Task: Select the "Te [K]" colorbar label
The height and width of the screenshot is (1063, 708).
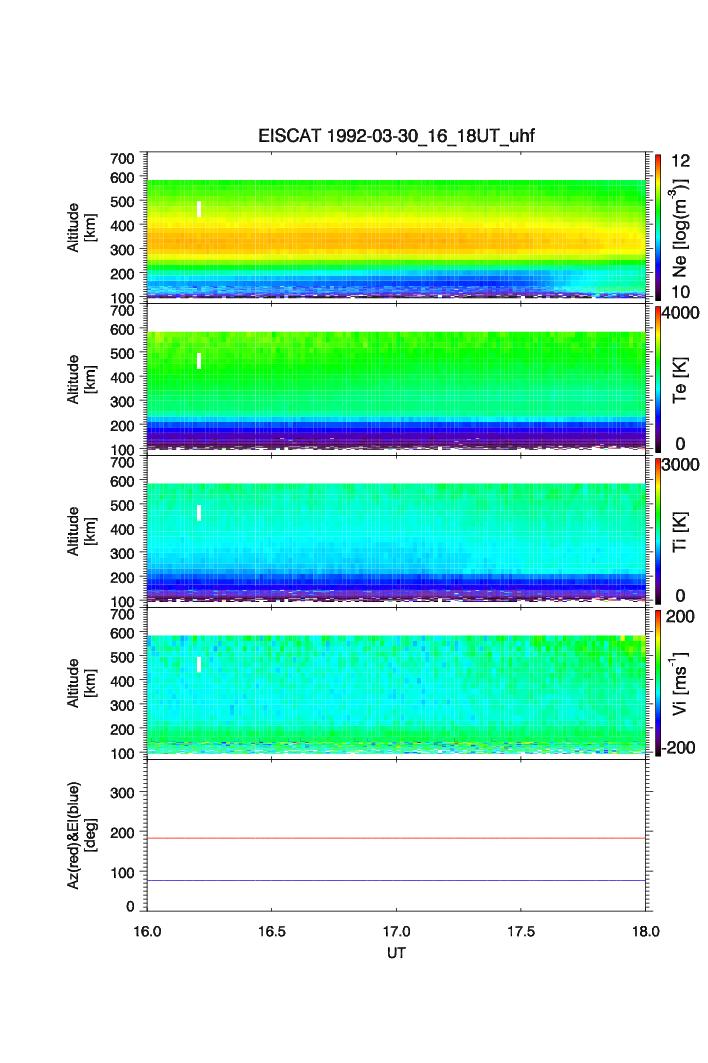Action: (x=680, y=380)
